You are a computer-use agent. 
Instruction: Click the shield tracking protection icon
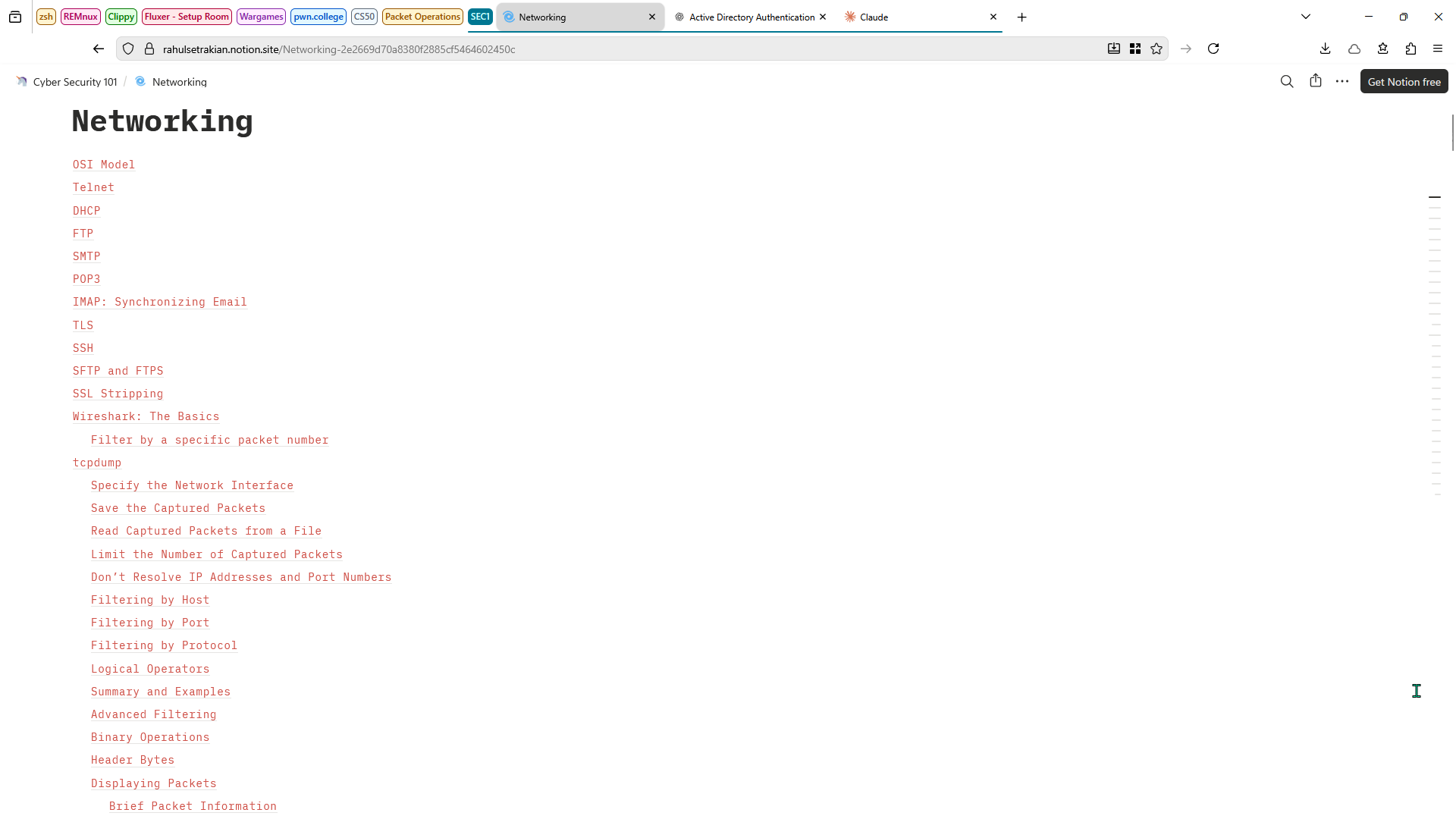(x=128, y=49)
